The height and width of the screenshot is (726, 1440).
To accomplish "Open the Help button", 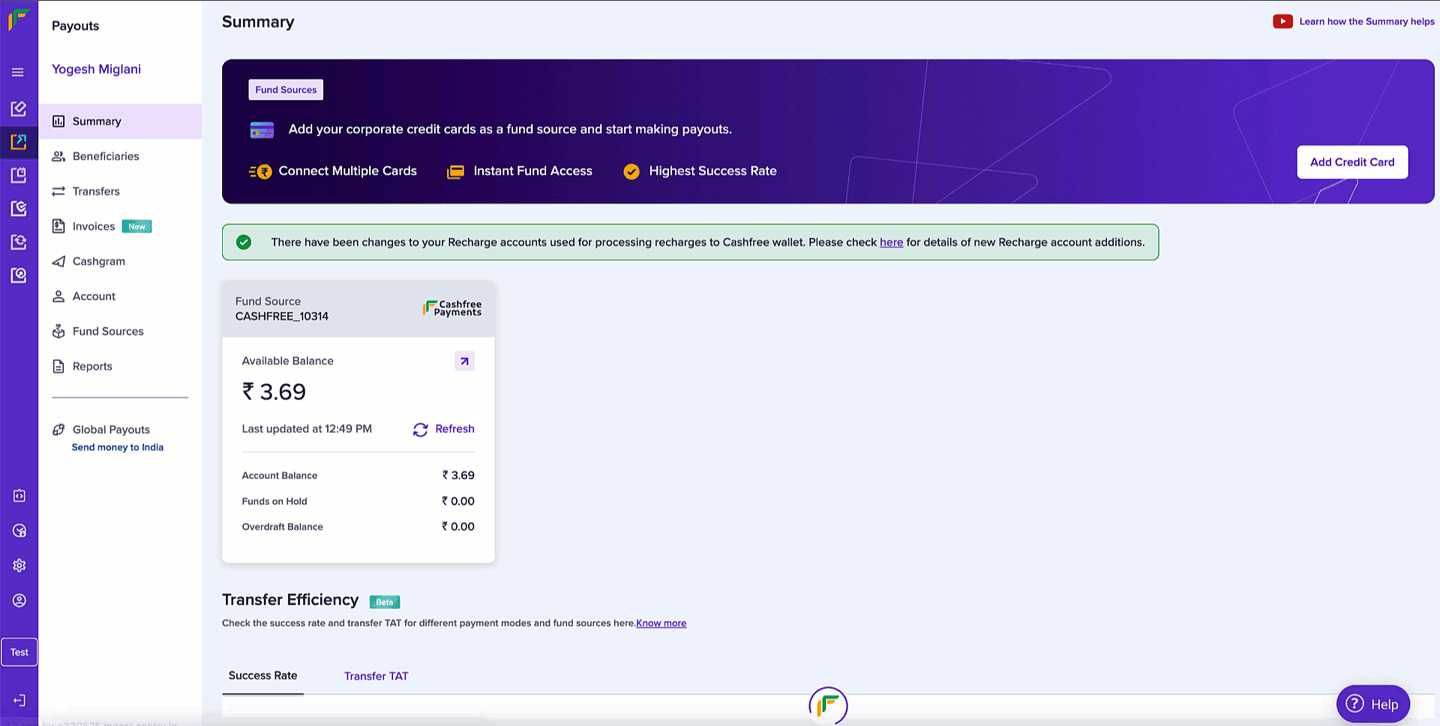I will tap(1373, 704).
